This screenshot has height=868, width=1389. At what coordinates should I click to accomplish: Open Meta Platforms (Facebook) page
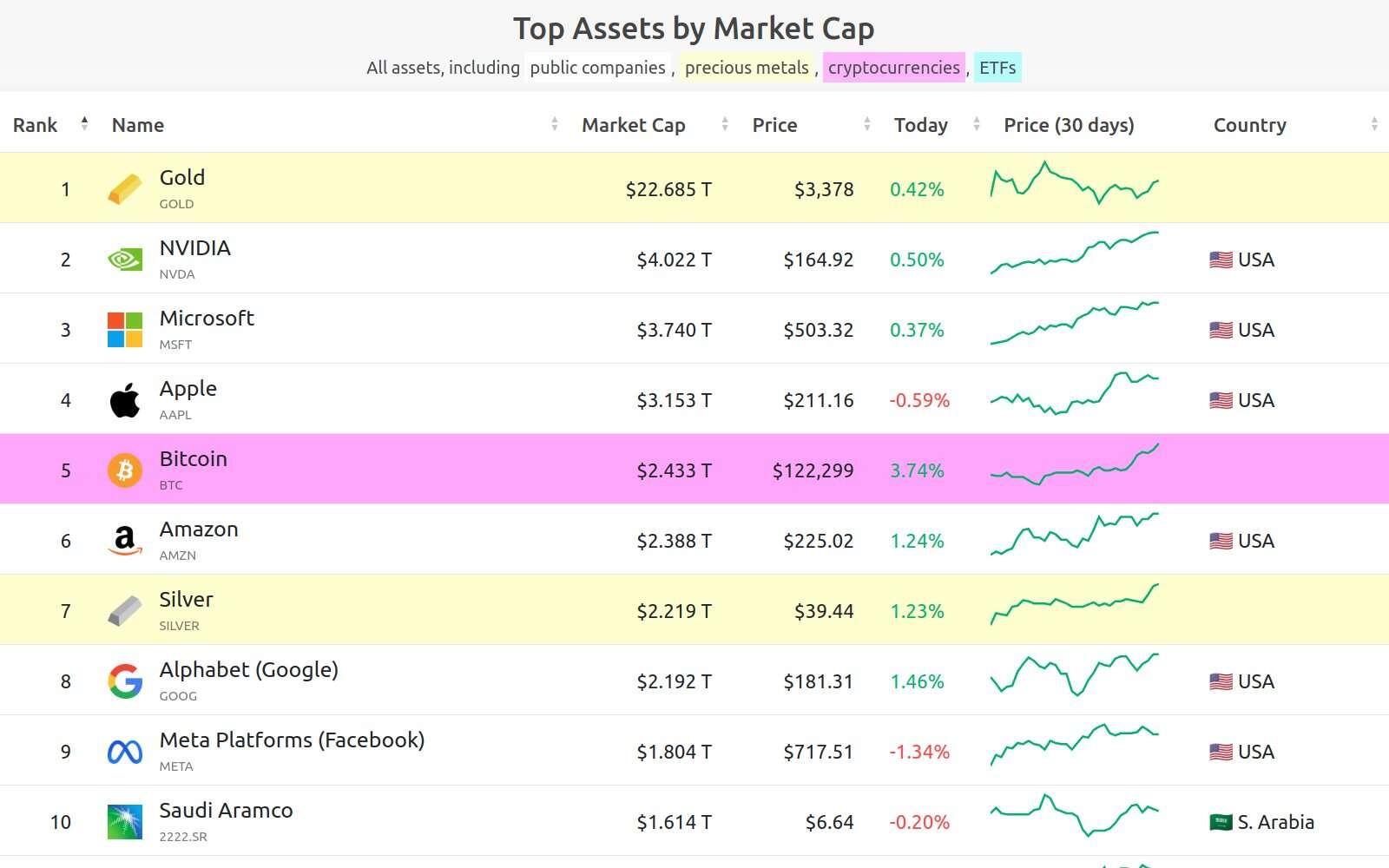click(293, 740)
